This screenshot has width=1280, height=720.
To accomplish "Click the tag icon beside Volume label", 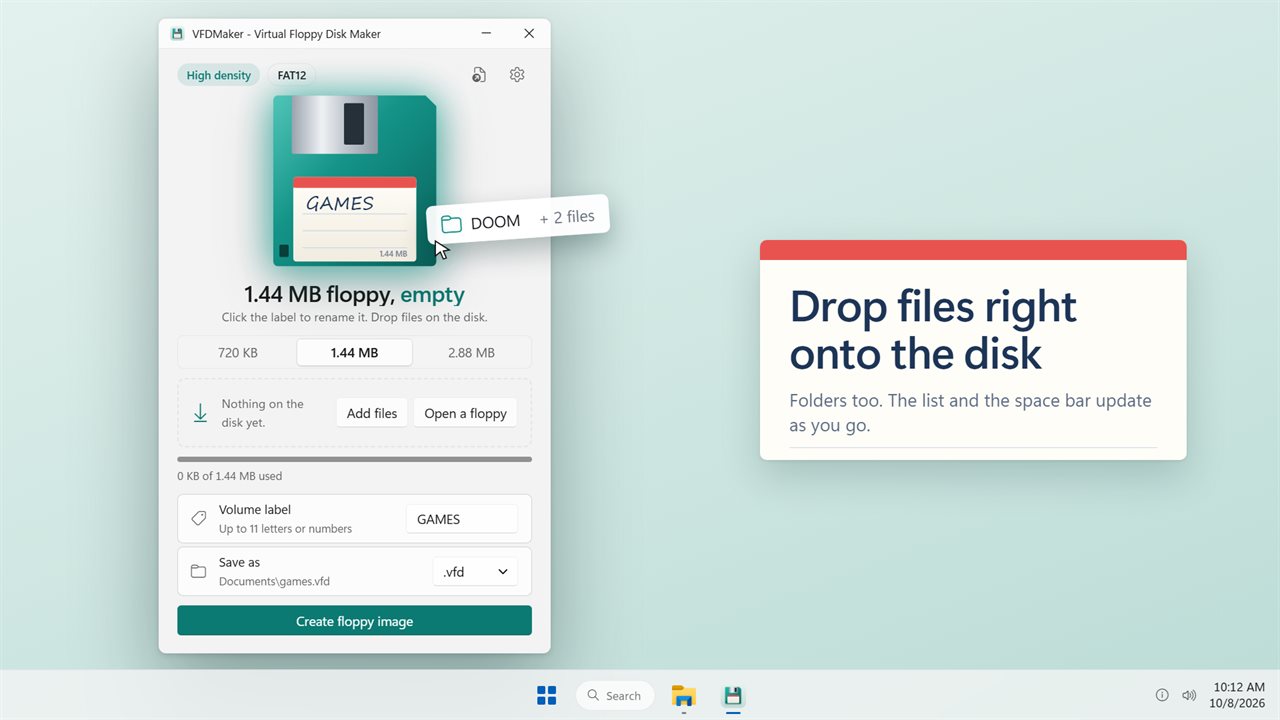I will coord(198,518).
